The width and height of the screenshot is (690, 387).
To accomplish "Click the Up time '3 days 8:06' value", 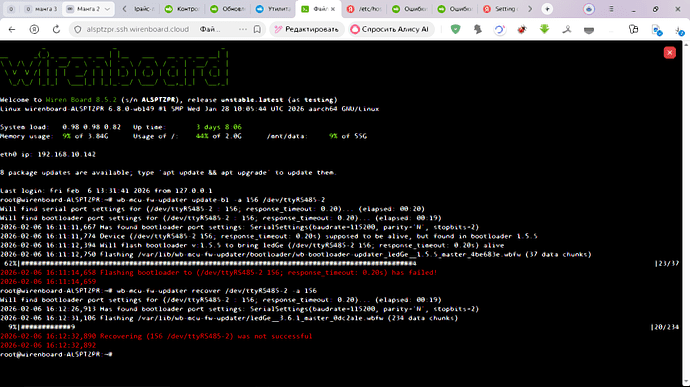I will point(219,127).
